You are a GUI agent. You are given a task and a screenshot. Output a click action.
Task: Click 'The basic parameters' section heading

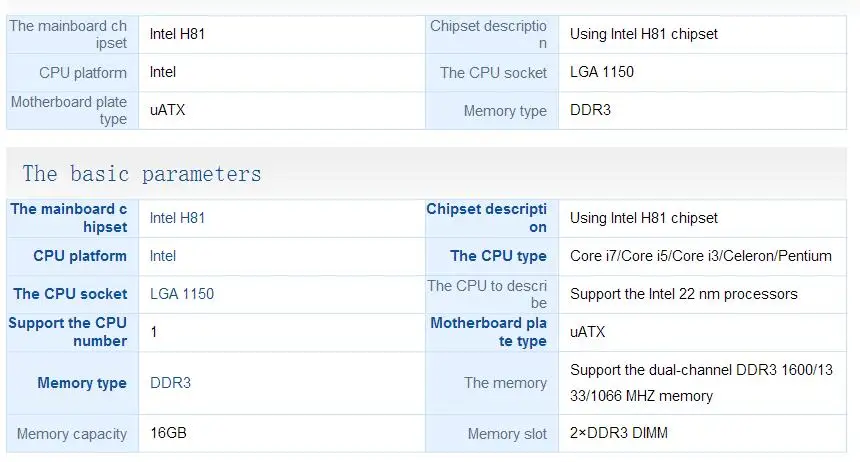(x=142, y=174)
